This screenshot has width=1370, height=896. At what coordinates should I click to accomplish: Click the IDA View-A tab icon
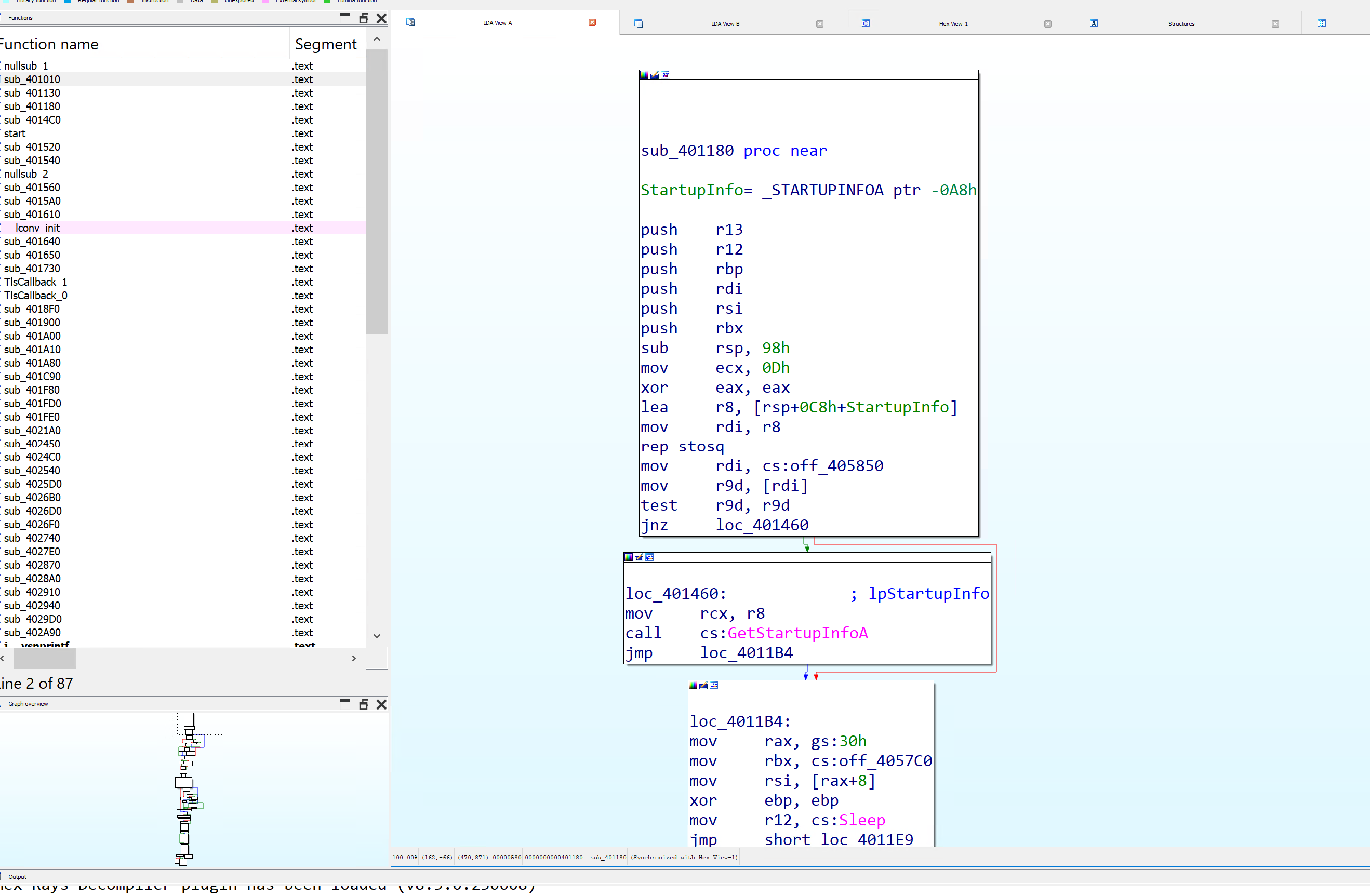(x=410, y=22)
